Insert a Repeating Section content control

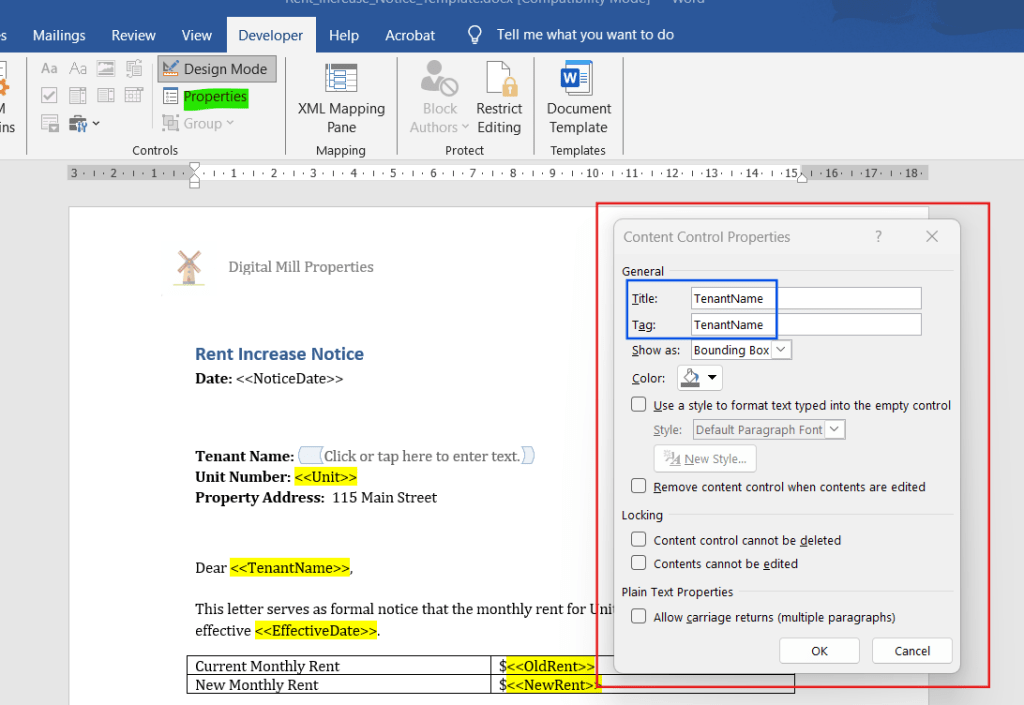pyautogui.click(x=50, y=123)
